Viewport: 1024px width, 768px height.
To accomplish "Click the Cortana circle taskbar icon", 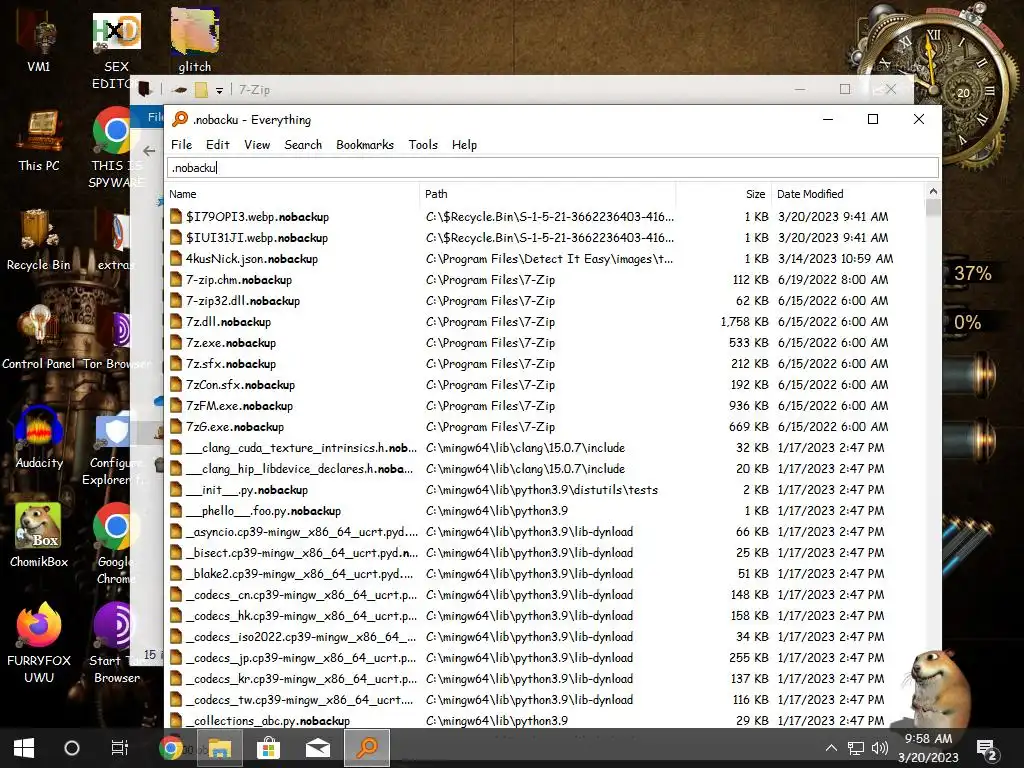I will point(72,748).
